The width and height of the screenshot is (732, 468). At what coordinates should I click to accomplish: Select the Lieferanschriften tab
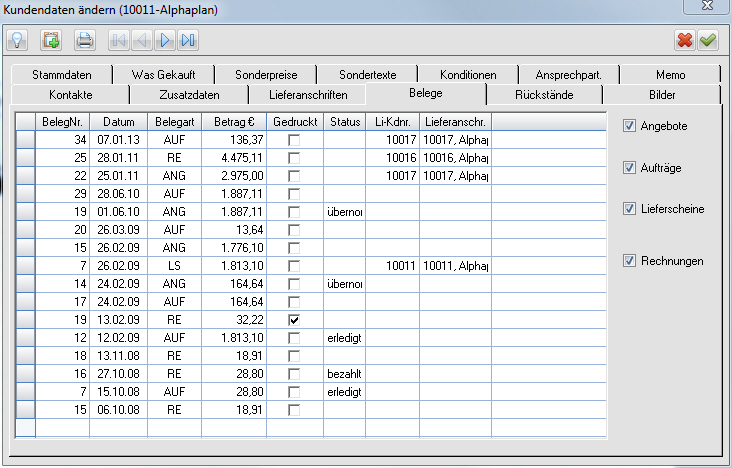[x=308, y=95]
